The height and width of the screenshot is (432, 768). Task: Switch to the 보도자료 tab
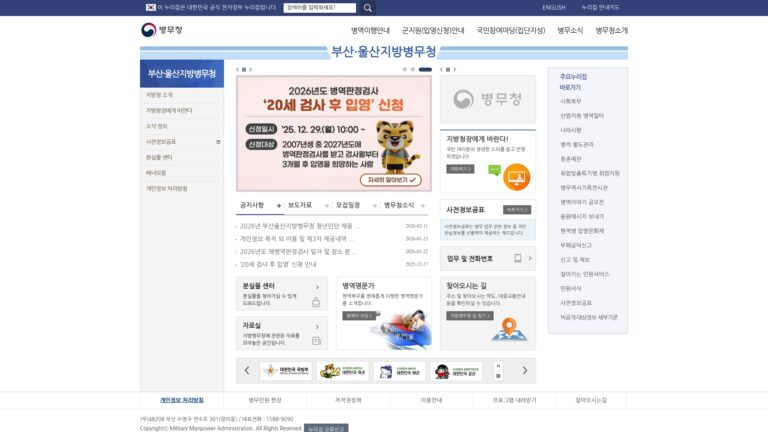tap(300, 205)
